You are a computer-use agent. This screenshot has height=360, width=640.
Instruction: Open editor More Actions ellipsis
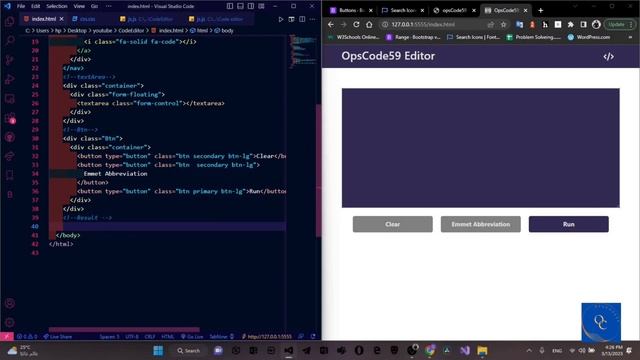point(312,19)
